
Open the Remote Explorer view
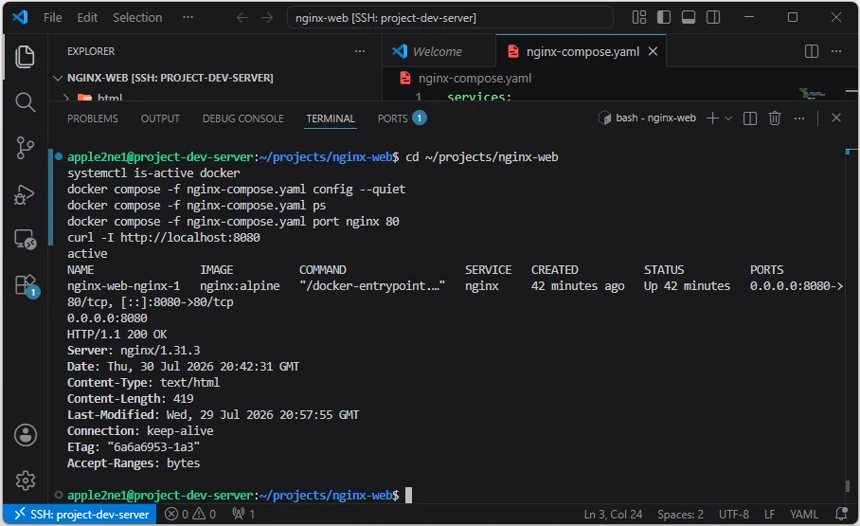[25, 240]
